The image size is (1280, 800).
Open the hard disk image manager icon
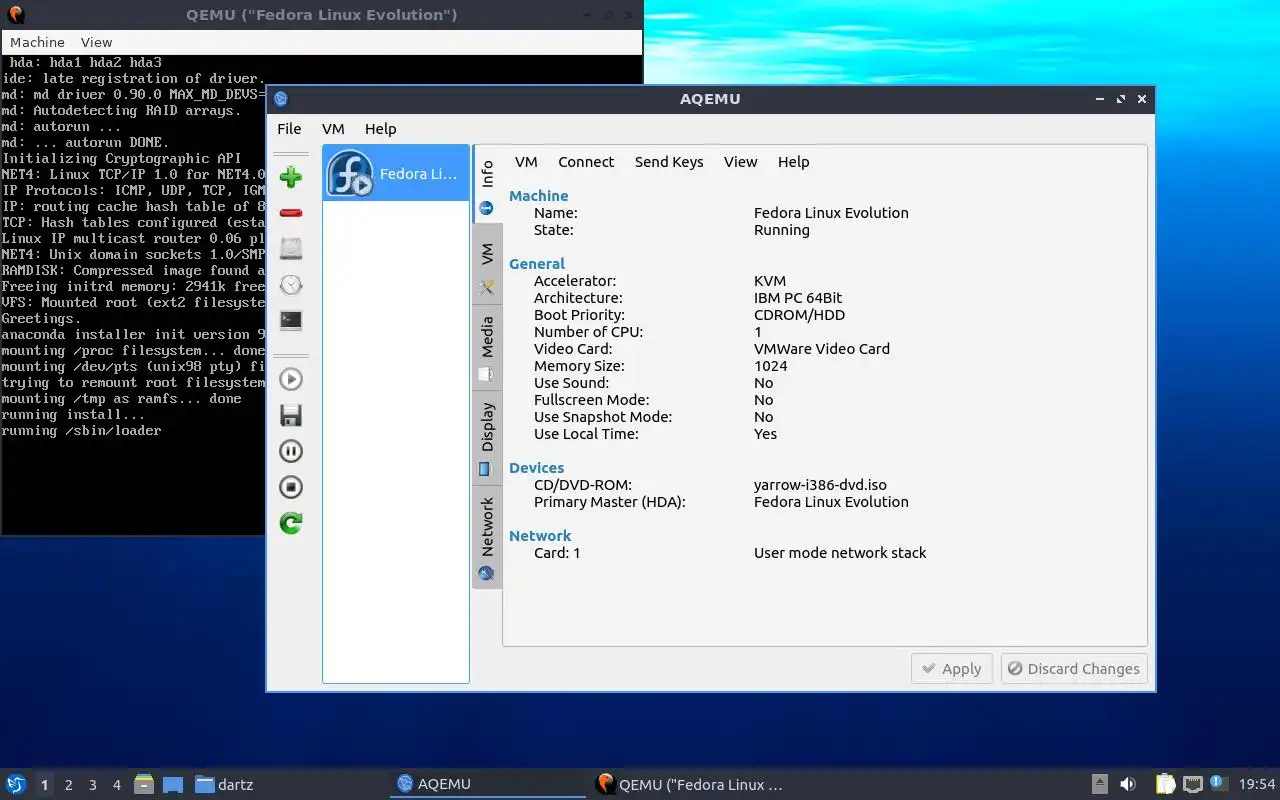coord(291,249)
